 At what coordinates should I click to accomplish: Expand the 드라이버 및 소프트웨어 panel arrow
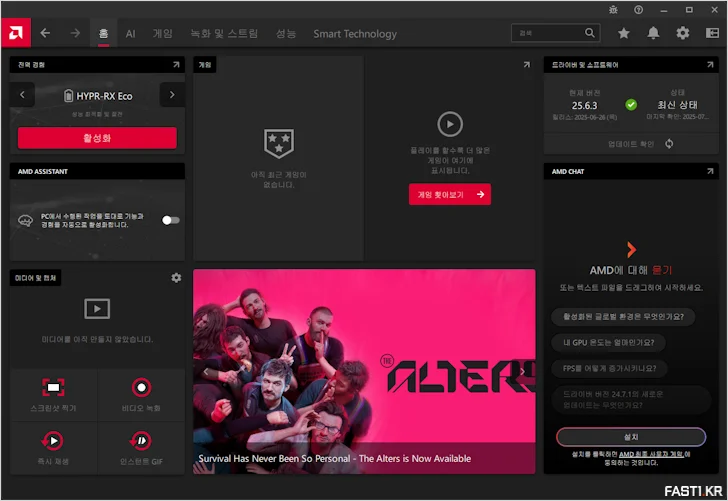pos(710,65)
